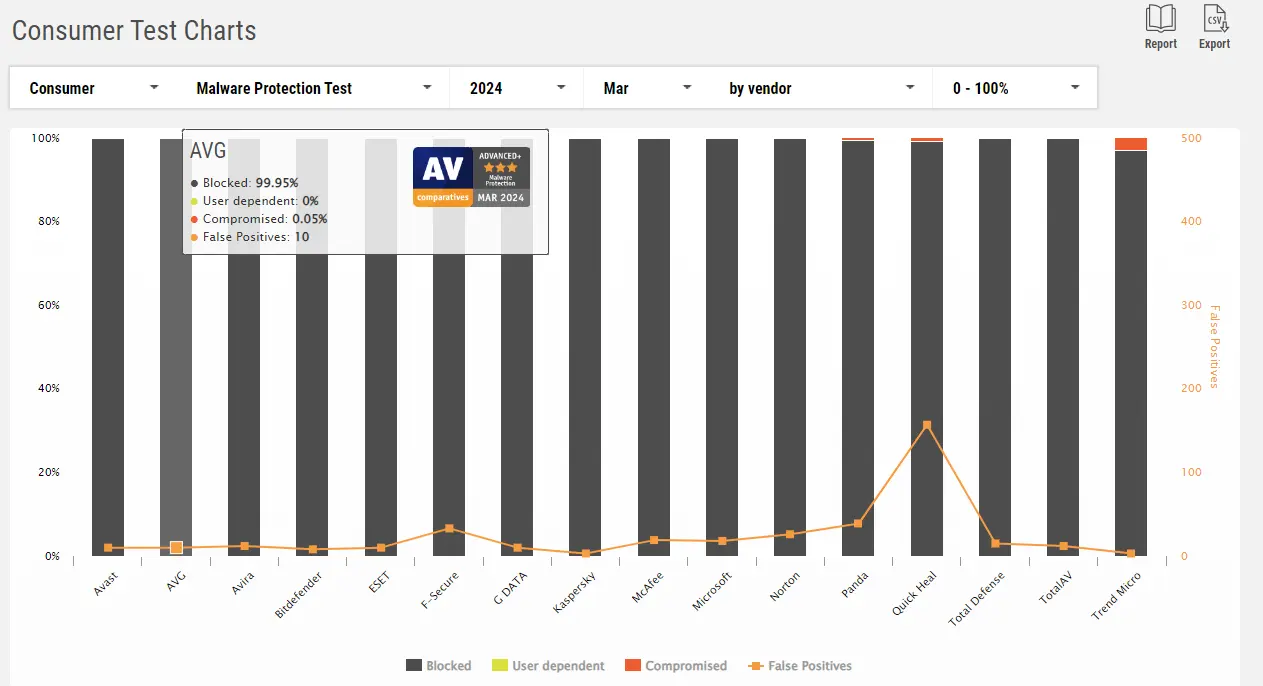Click the Bitdefender axis label
1263x686 pixels.
coord(297,595)
